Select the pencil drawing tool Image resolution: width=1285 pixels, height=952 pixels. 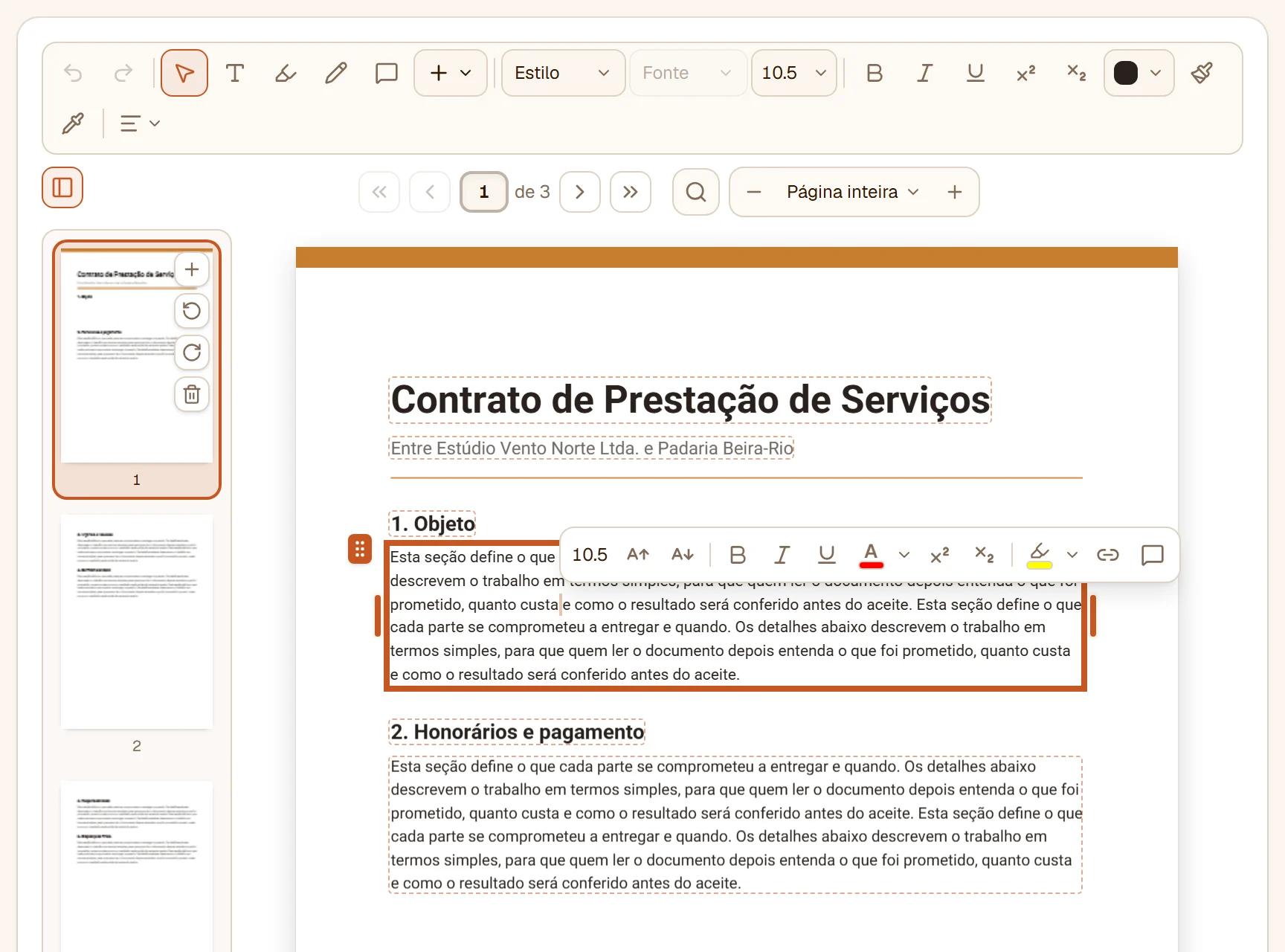click(x=336, y=73)
